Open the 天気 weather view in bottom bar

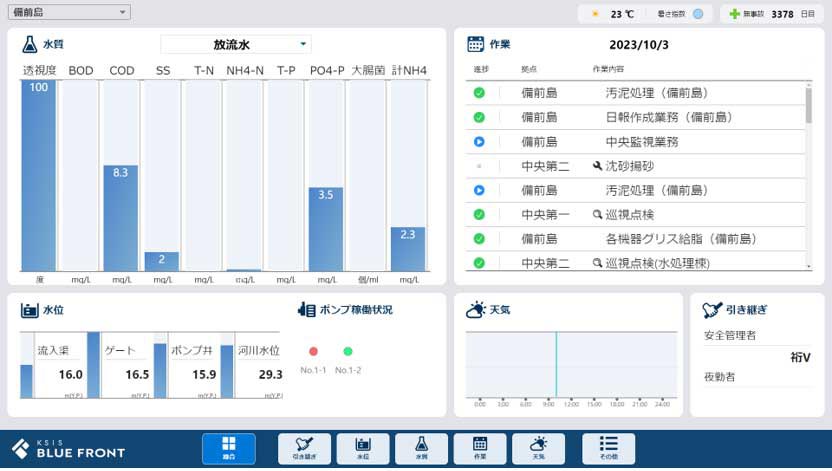pyautogui.click(x=538, y=449)
